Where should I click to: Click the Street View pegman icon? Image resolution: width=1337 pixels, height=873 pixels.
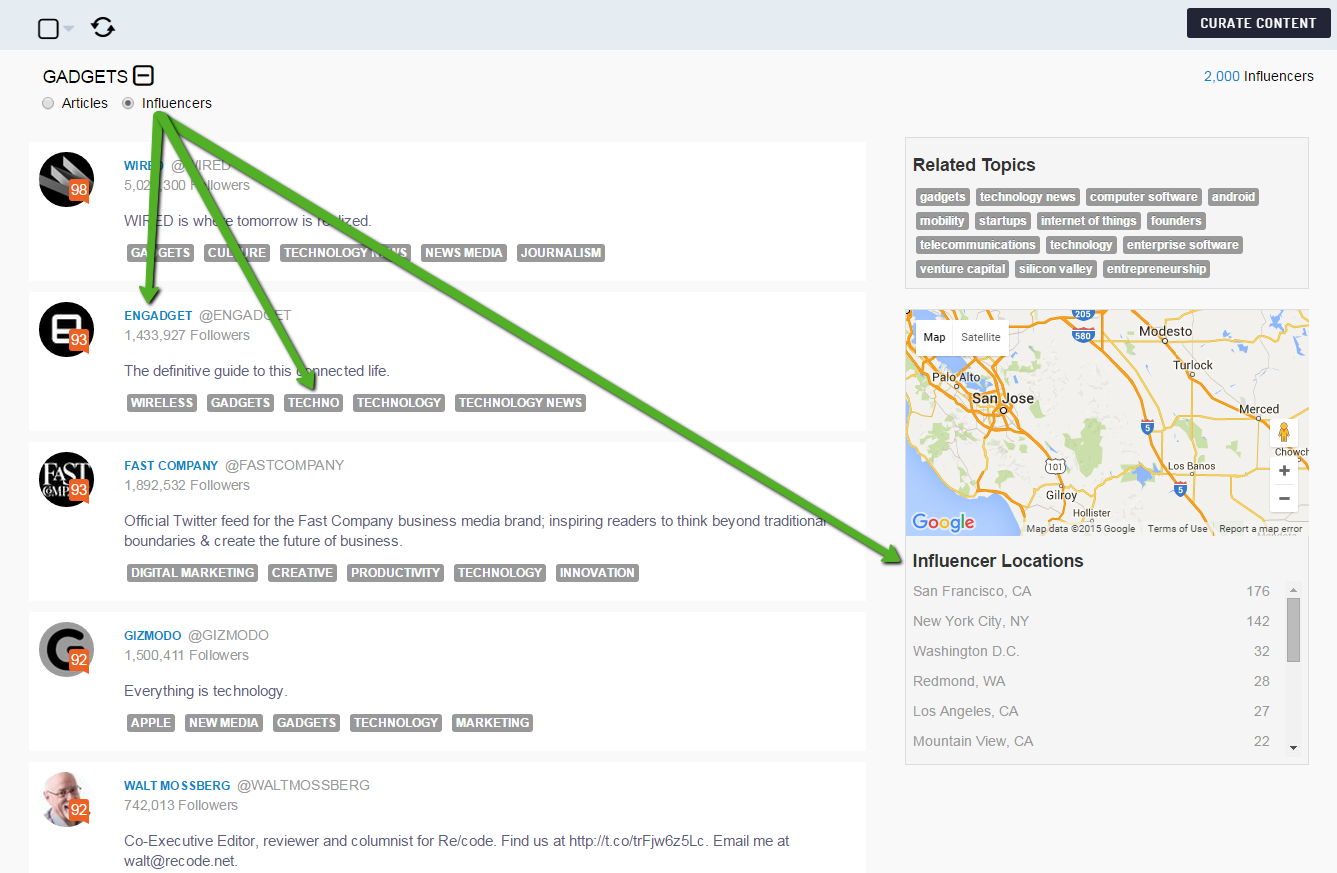pos(1284,433)
